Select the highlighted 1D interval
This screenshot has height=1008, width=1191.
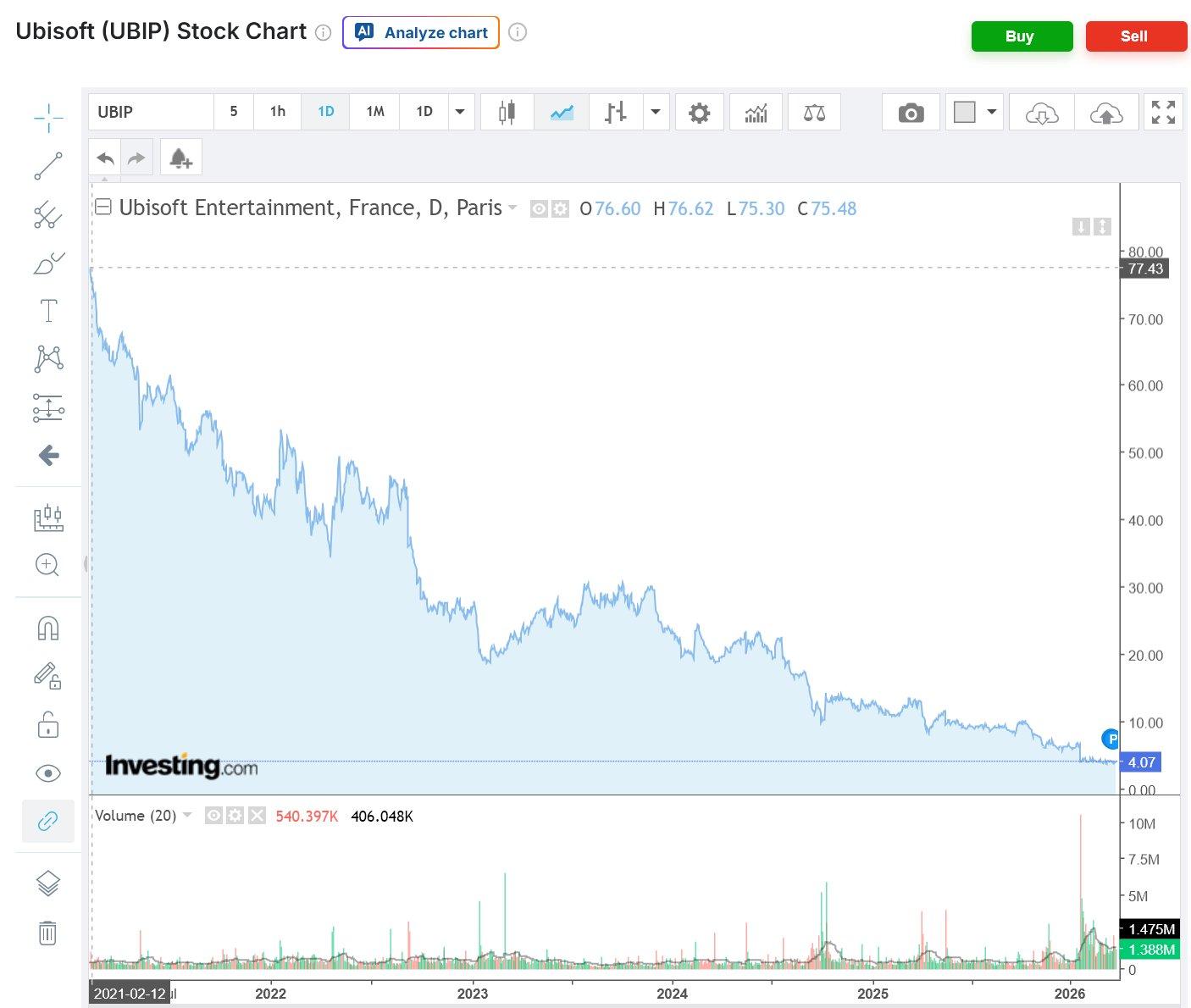click(x=326, y=112)
